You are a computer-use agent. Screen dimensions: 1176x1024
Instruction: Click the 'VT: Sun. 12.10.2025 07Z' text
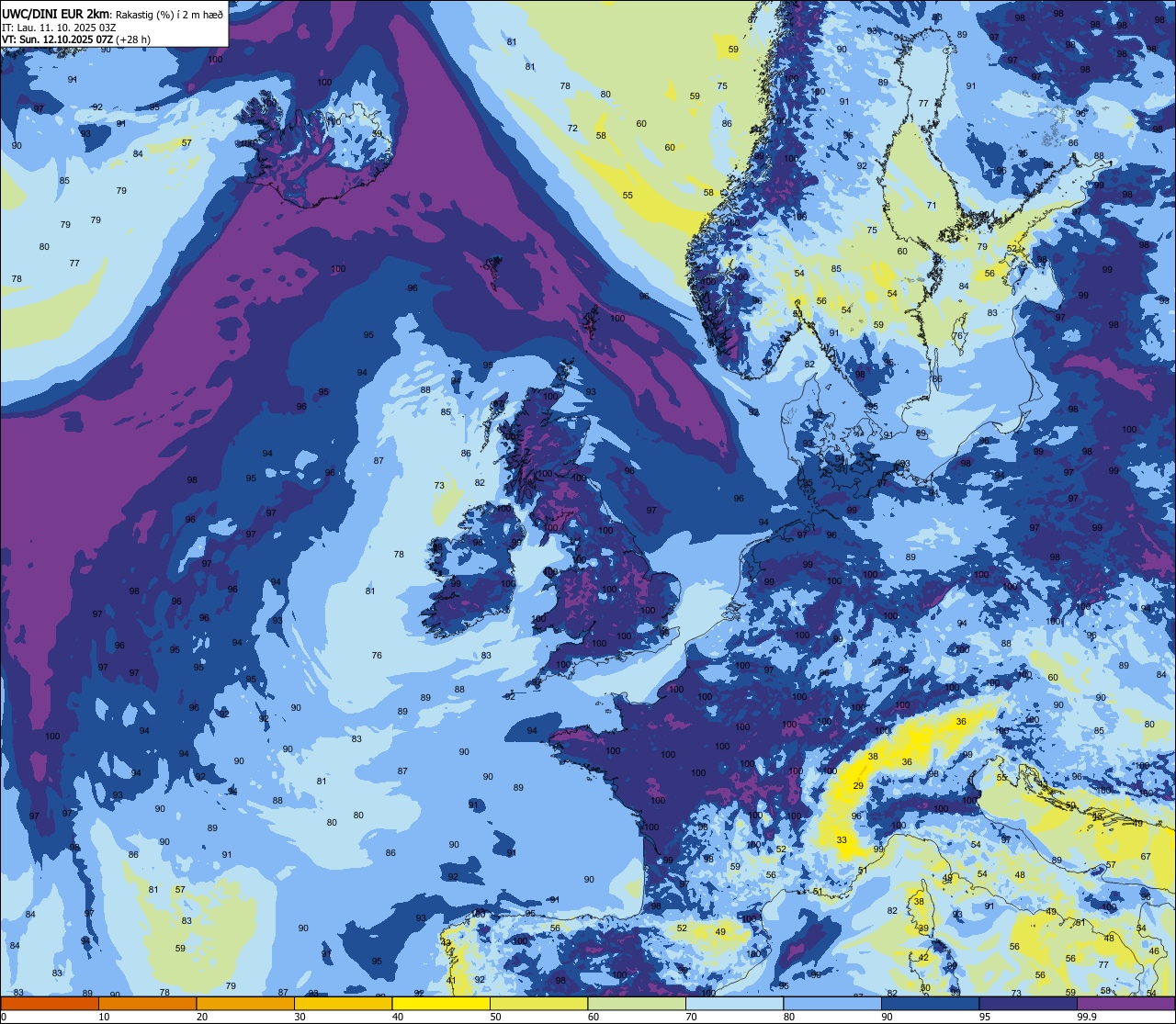(x=57, y=39)
